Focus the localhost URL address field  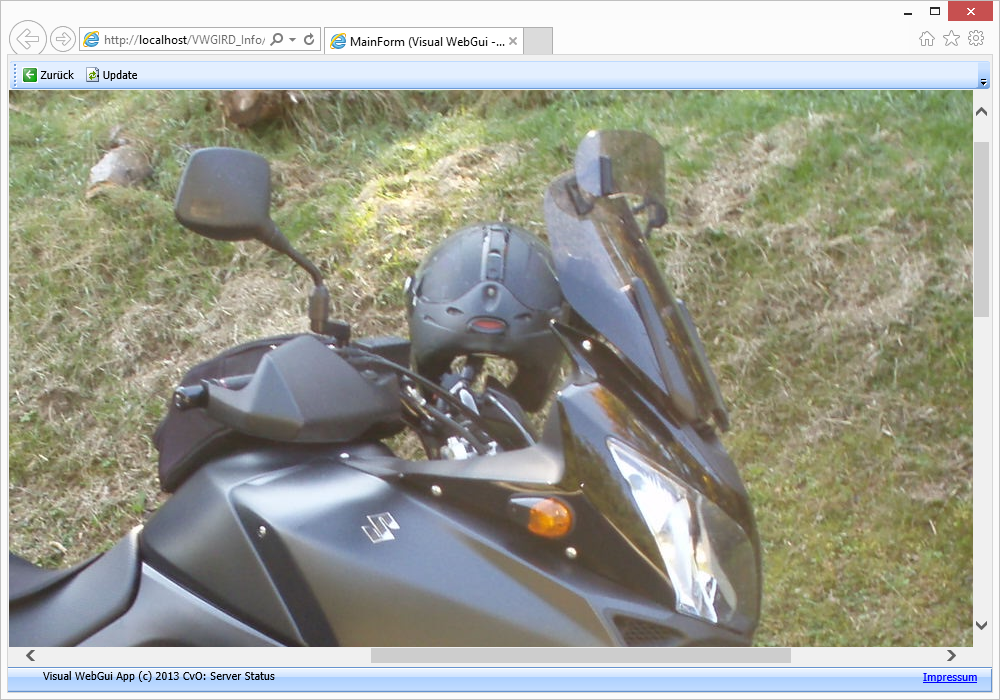(x=184, y=40)
